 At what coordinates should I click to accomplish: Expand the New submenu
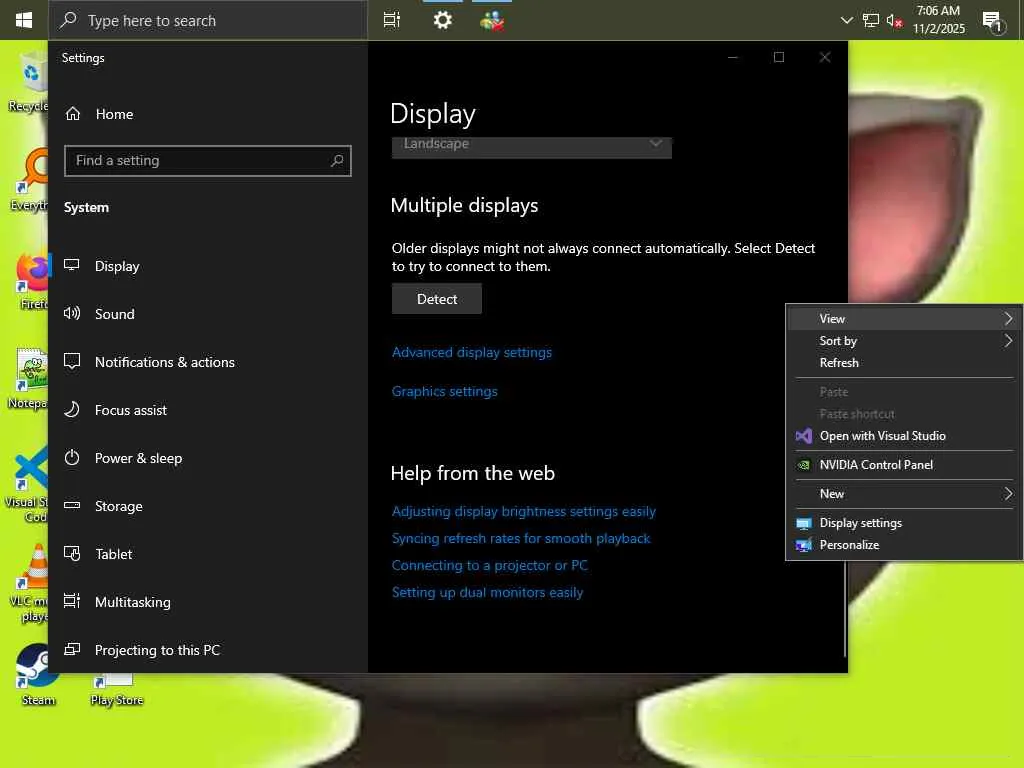[904, 494]
